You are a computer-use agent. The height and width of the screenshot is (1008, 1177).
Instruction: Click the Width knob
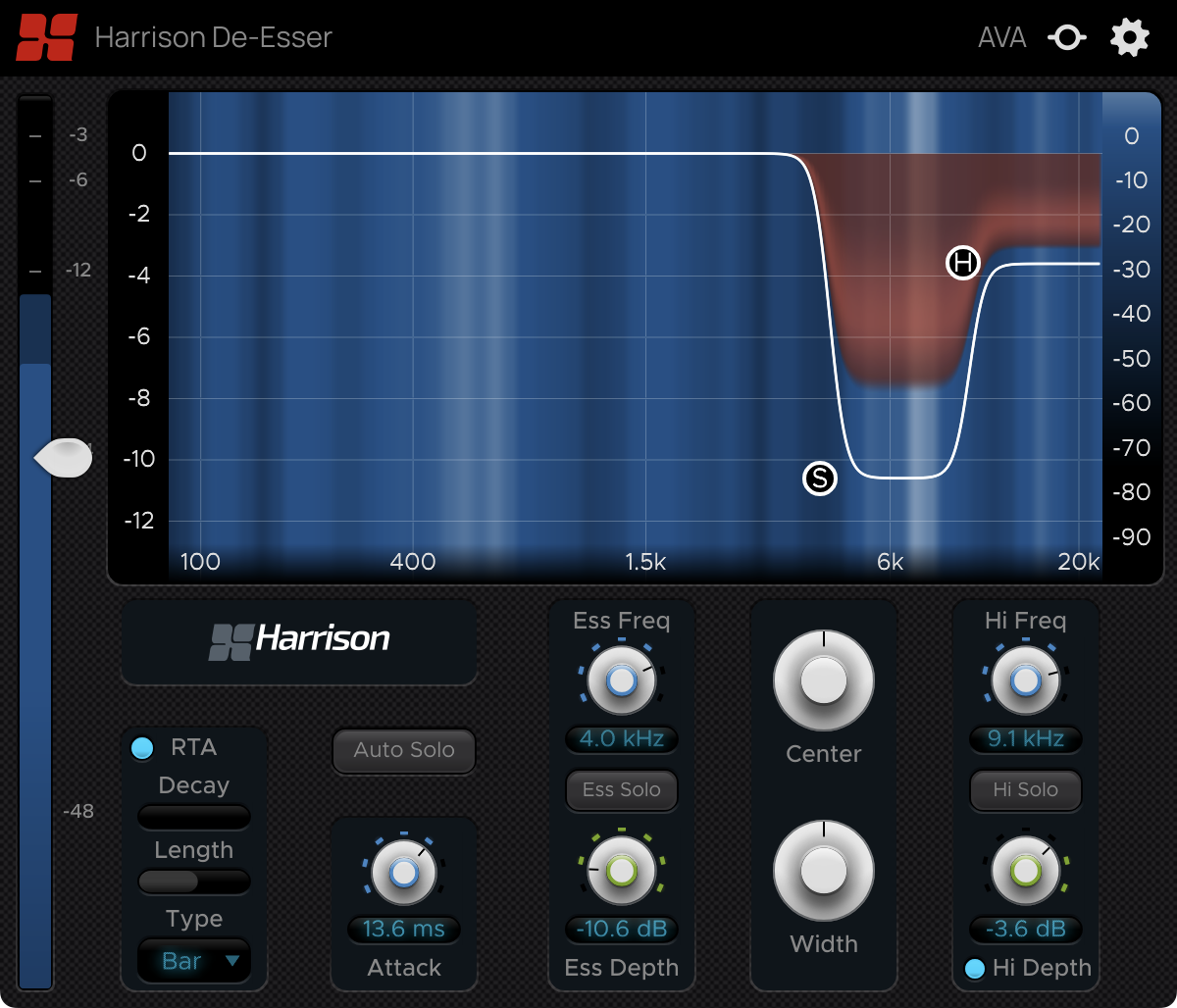tap(823, 870)
